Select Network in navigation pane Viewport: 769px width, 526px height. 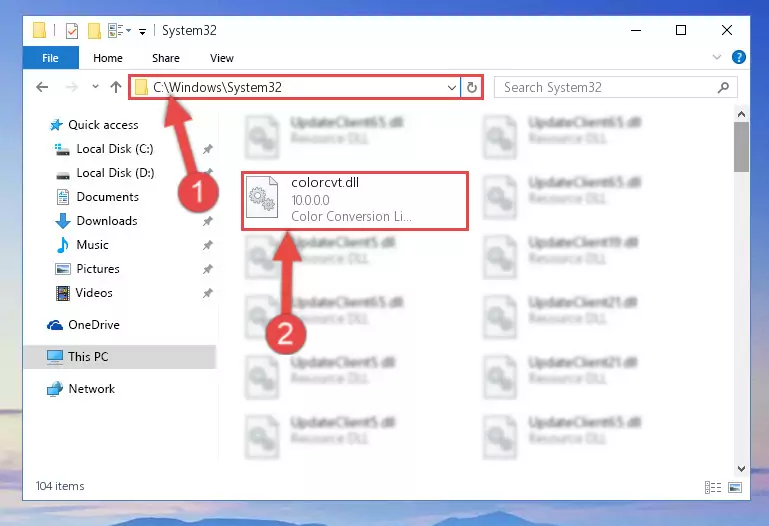tap(92, 389)
